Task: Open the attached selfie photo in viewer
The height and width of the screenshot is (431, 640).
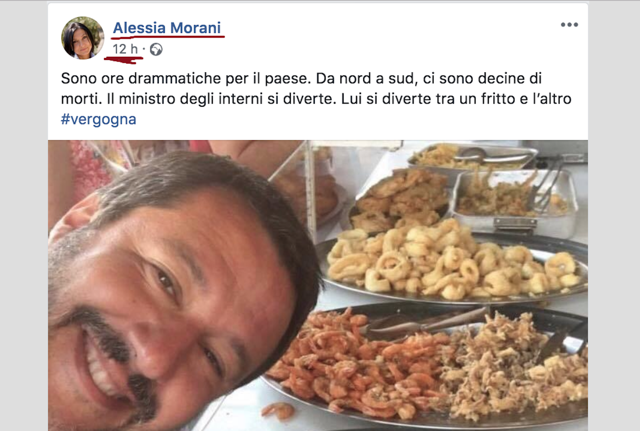Action: [318, 285]
